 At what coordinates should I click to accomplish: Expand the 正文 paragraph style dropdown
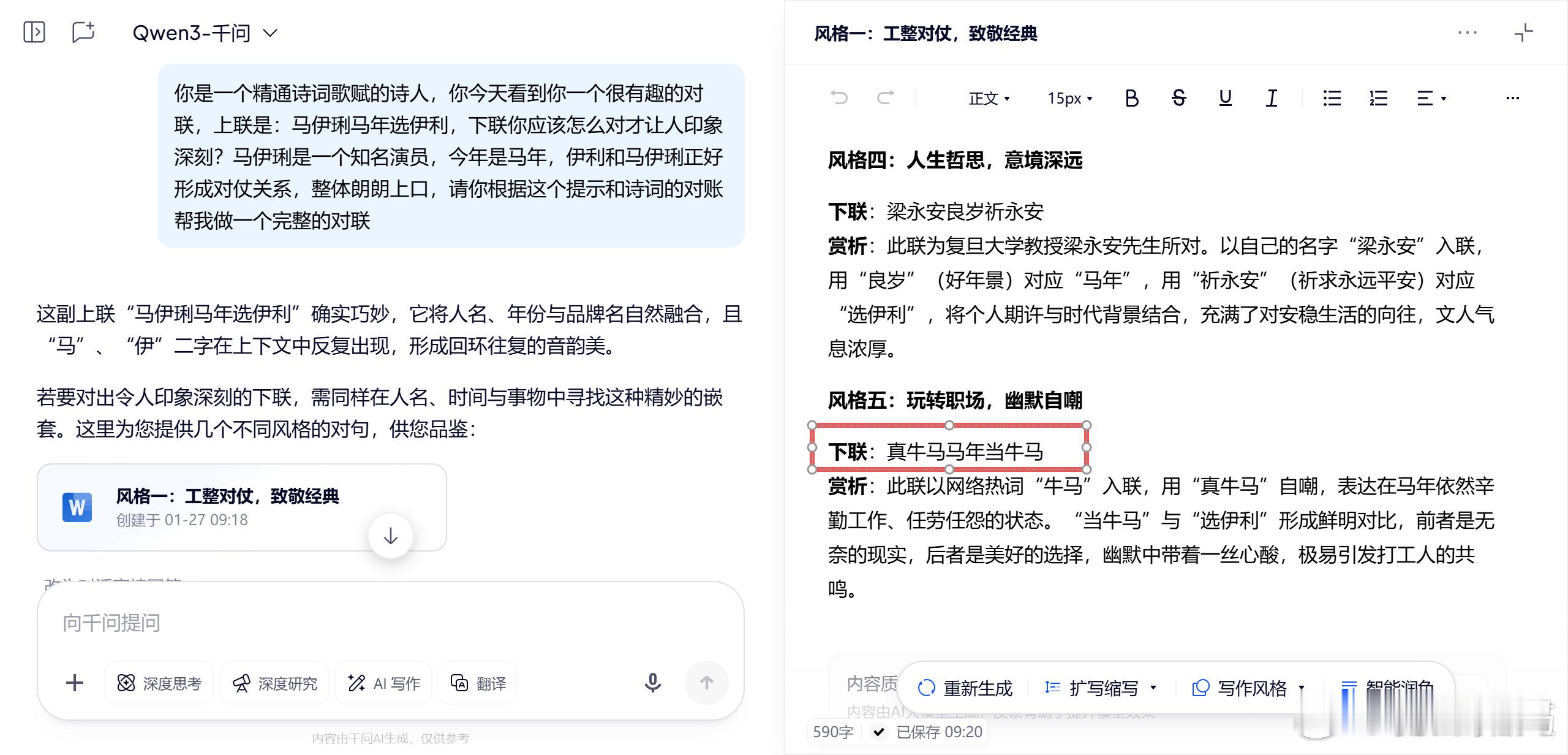click(x=989, y=98)
